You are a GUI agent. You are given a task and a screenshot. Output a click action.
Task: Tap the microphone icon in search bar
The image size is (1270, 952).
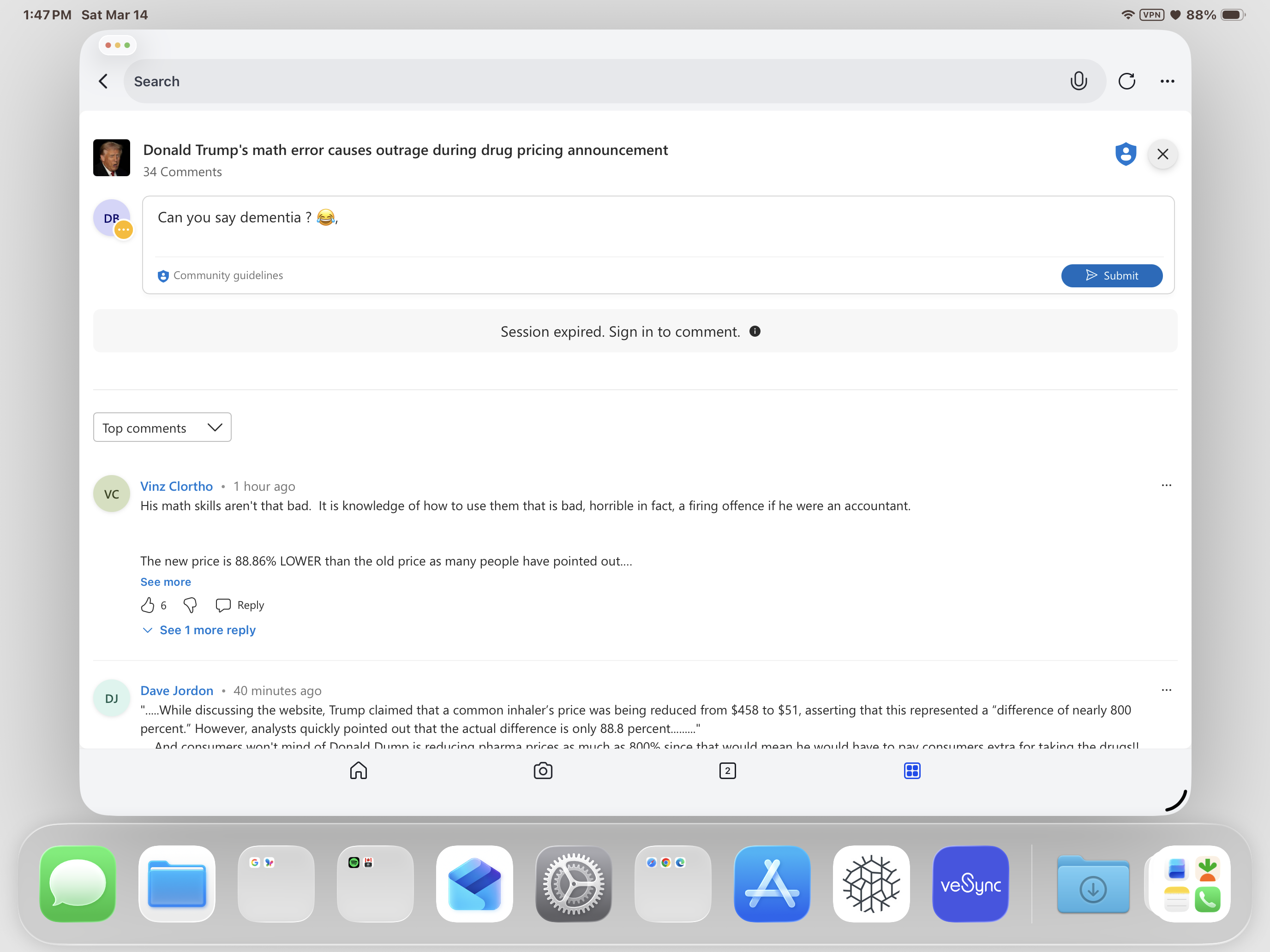click(1078, 81)
